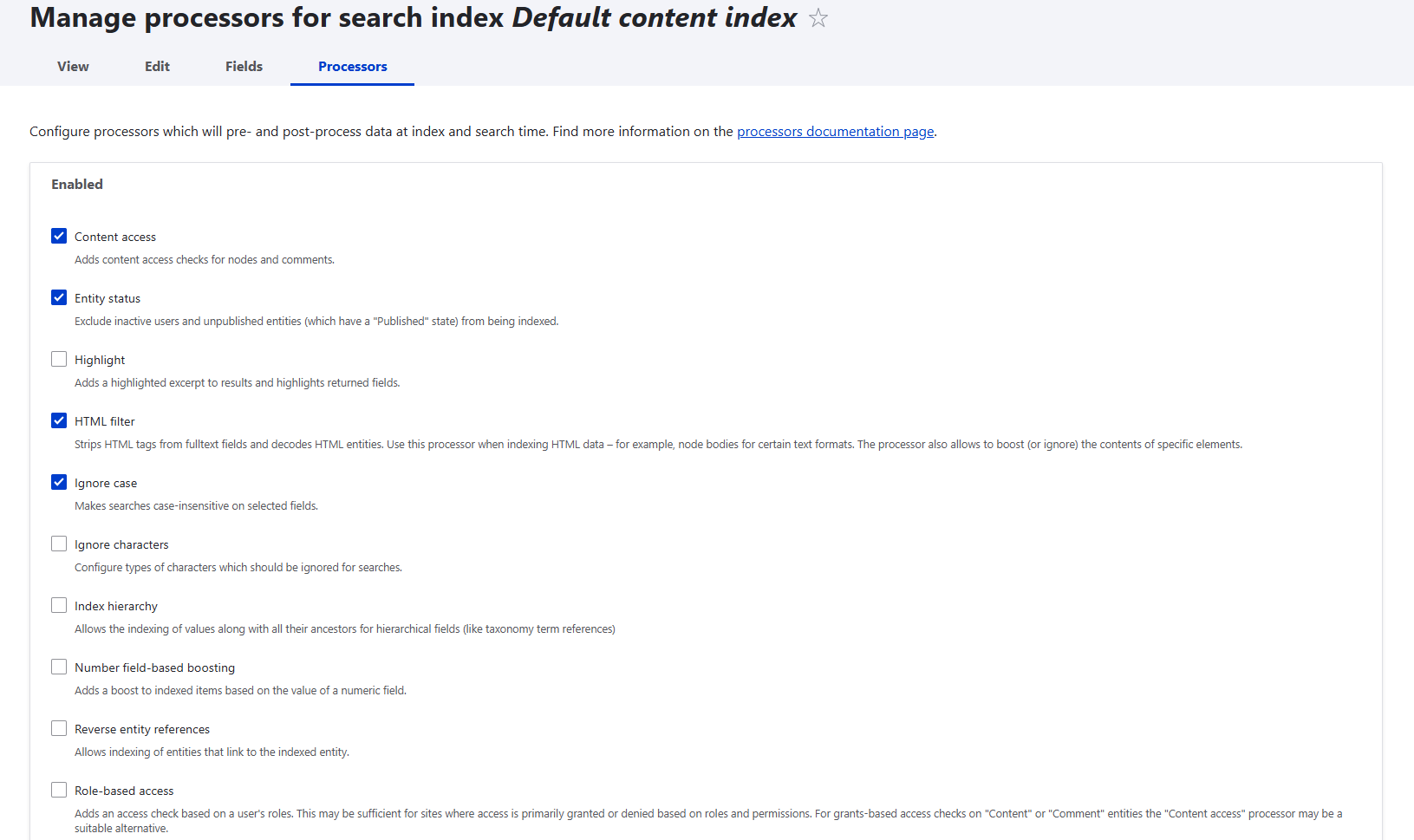Viewport: 1414px width, 840px height.
Task: Enable the Role-based access processor
Action: (x=58, y=789)
